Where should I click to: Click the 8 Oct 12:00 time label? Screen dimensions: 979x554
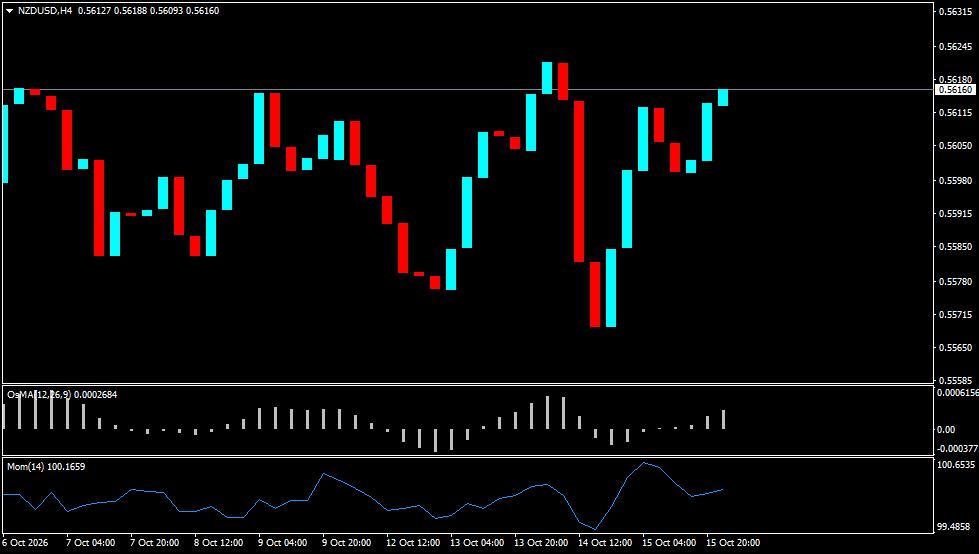click(219, 543)
